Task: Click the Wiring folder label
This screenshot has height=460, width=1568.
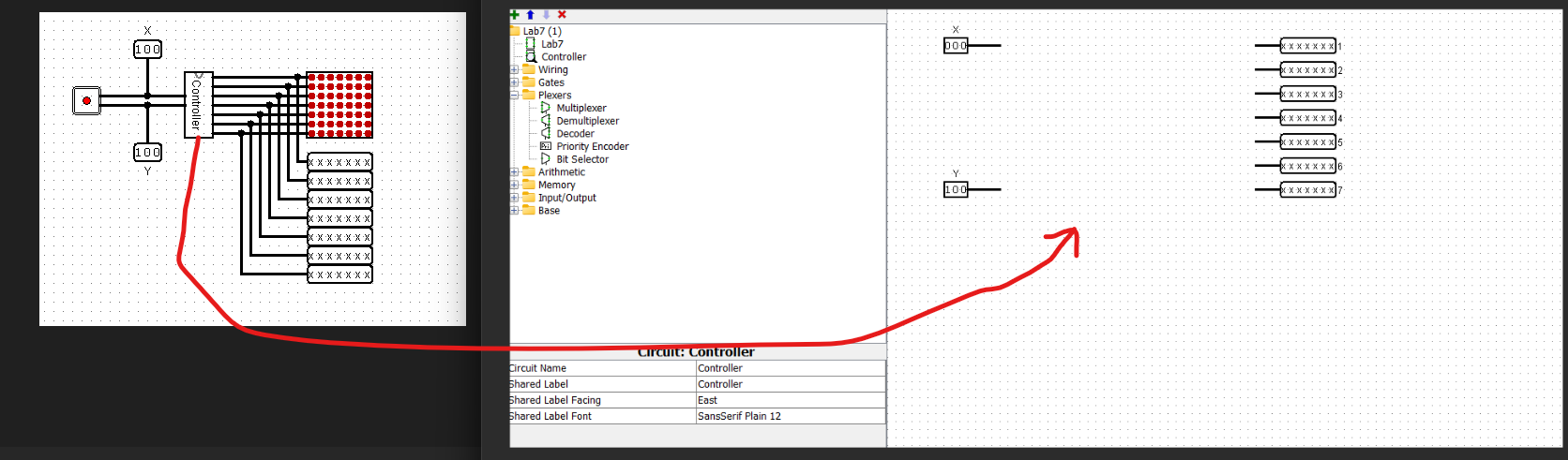Action: (x=552, y=70)
